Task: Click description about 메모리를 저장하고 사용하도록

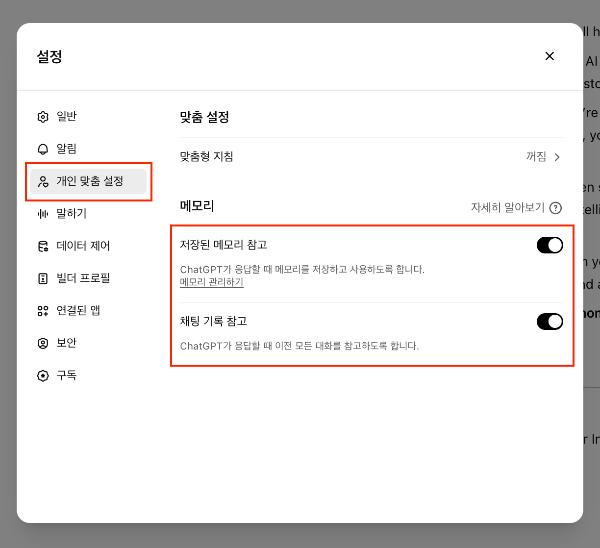Action: 302,269
